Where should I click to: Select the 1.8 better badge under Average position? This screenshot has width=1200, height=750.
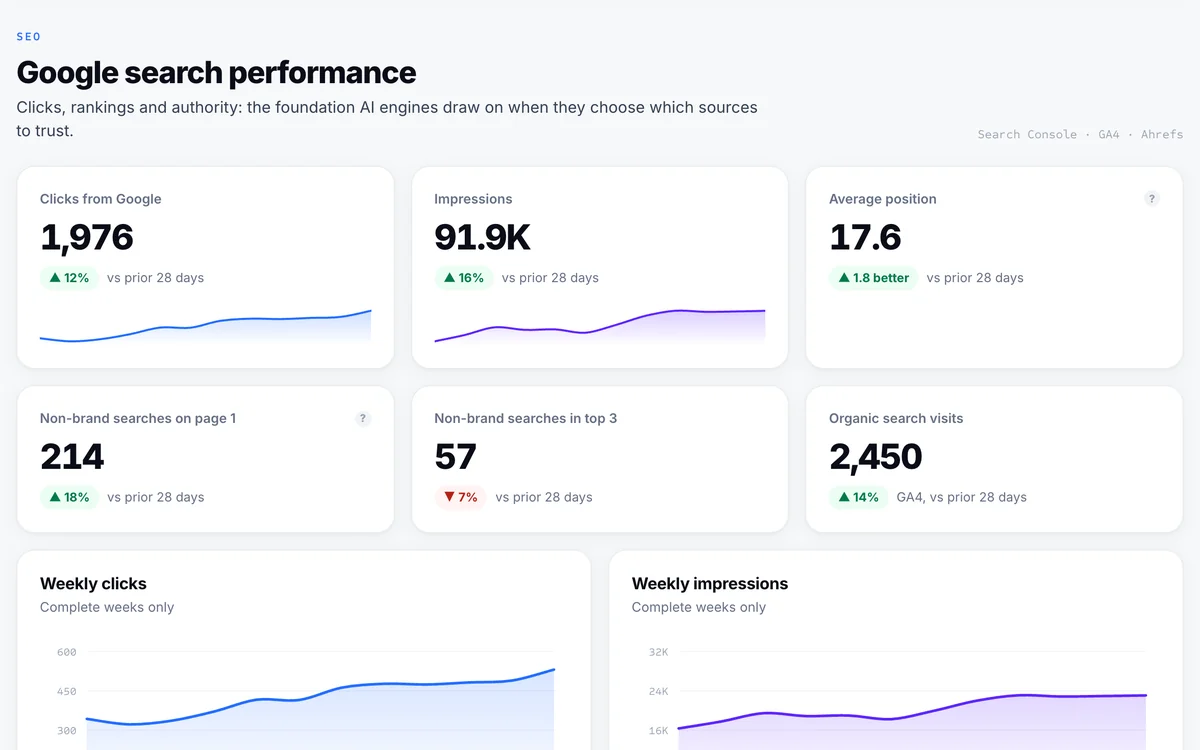[x=873, y=278]
